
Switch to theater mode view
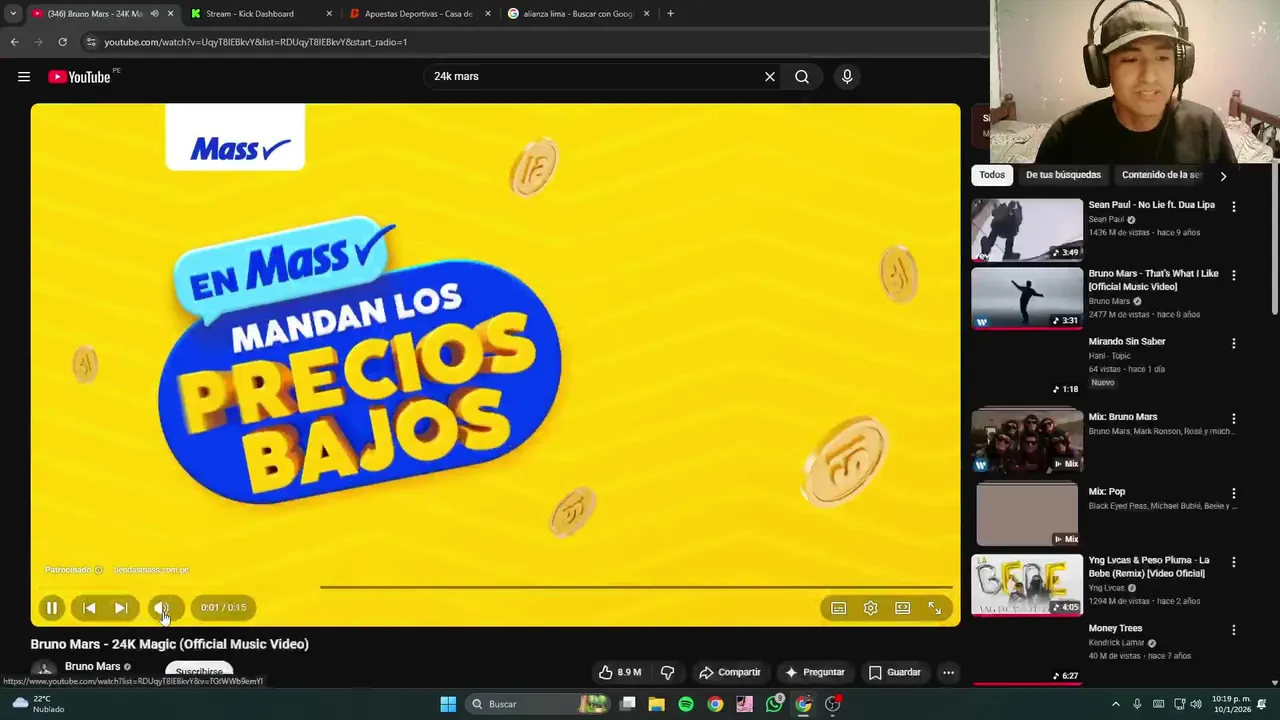(x=903, y=608)
